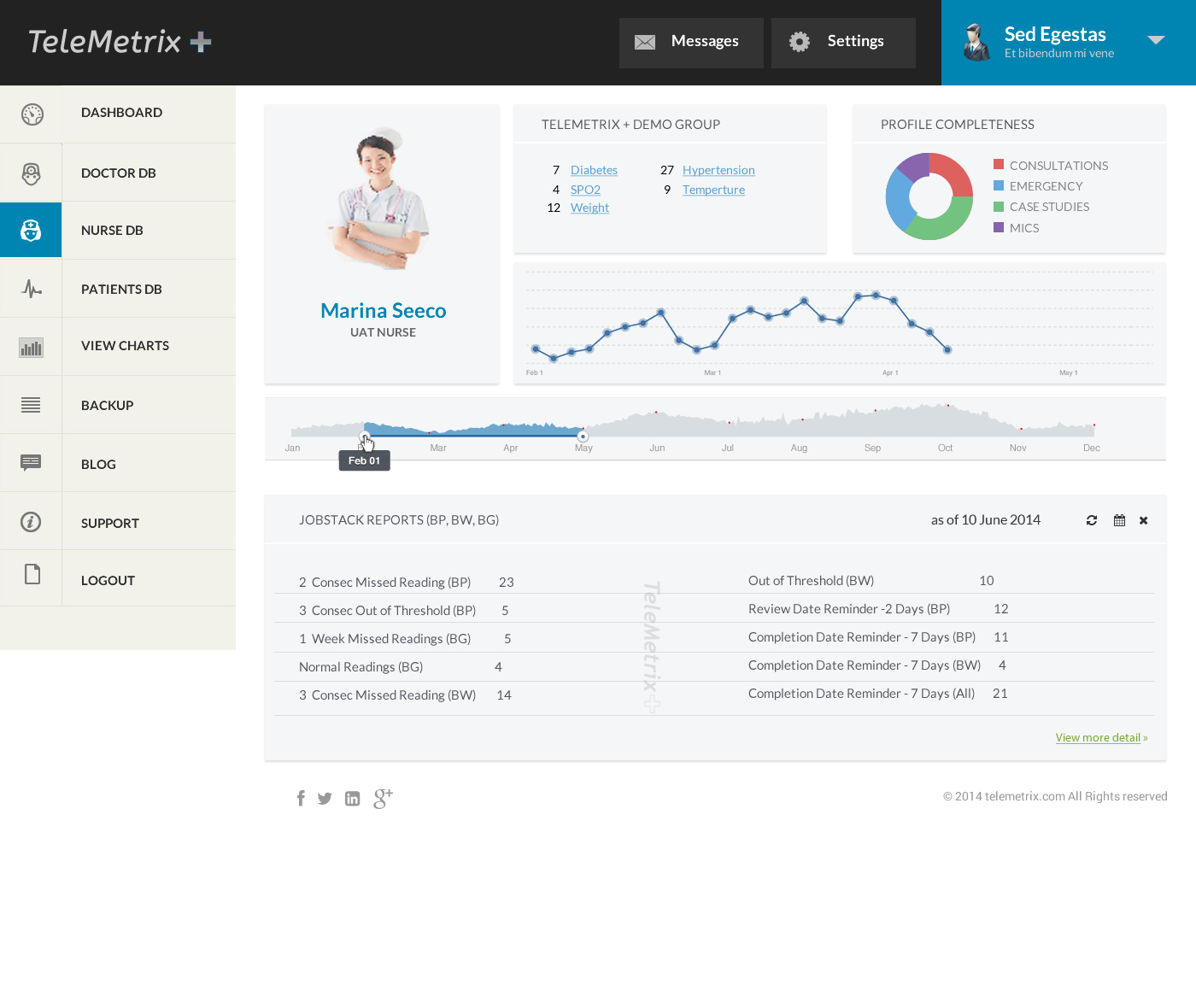Click the Patients DB heartbeat icon

point(32,289)
